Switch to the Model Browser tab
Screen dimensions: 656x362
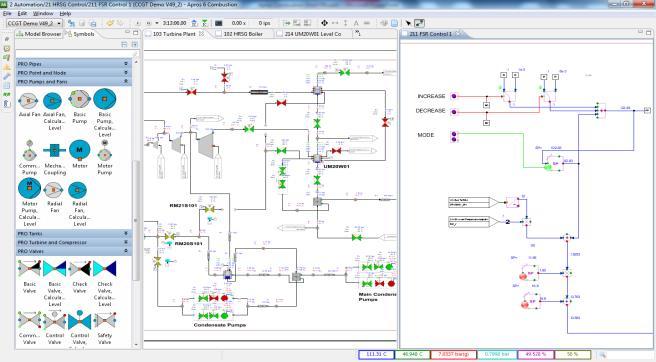coord(38,34)
